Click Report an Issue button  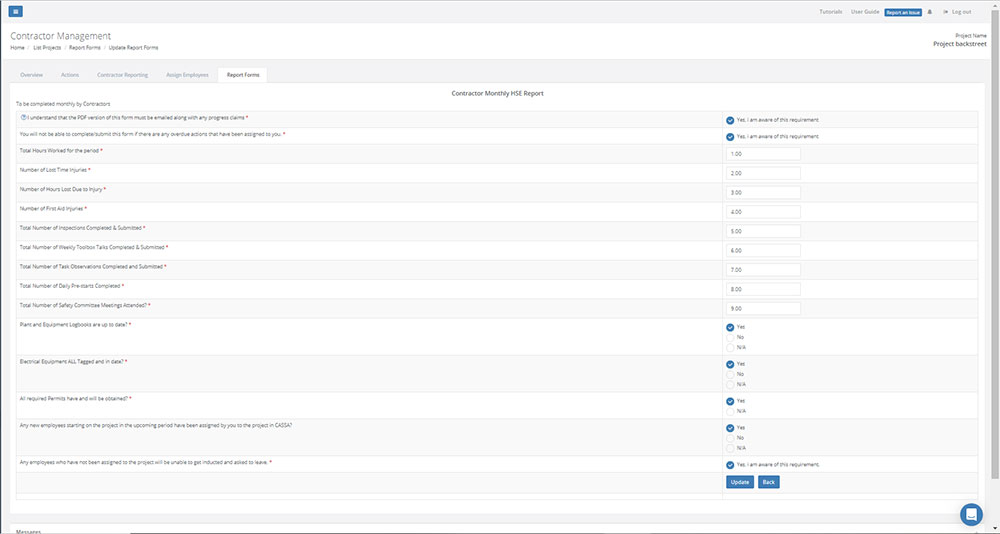903,12
